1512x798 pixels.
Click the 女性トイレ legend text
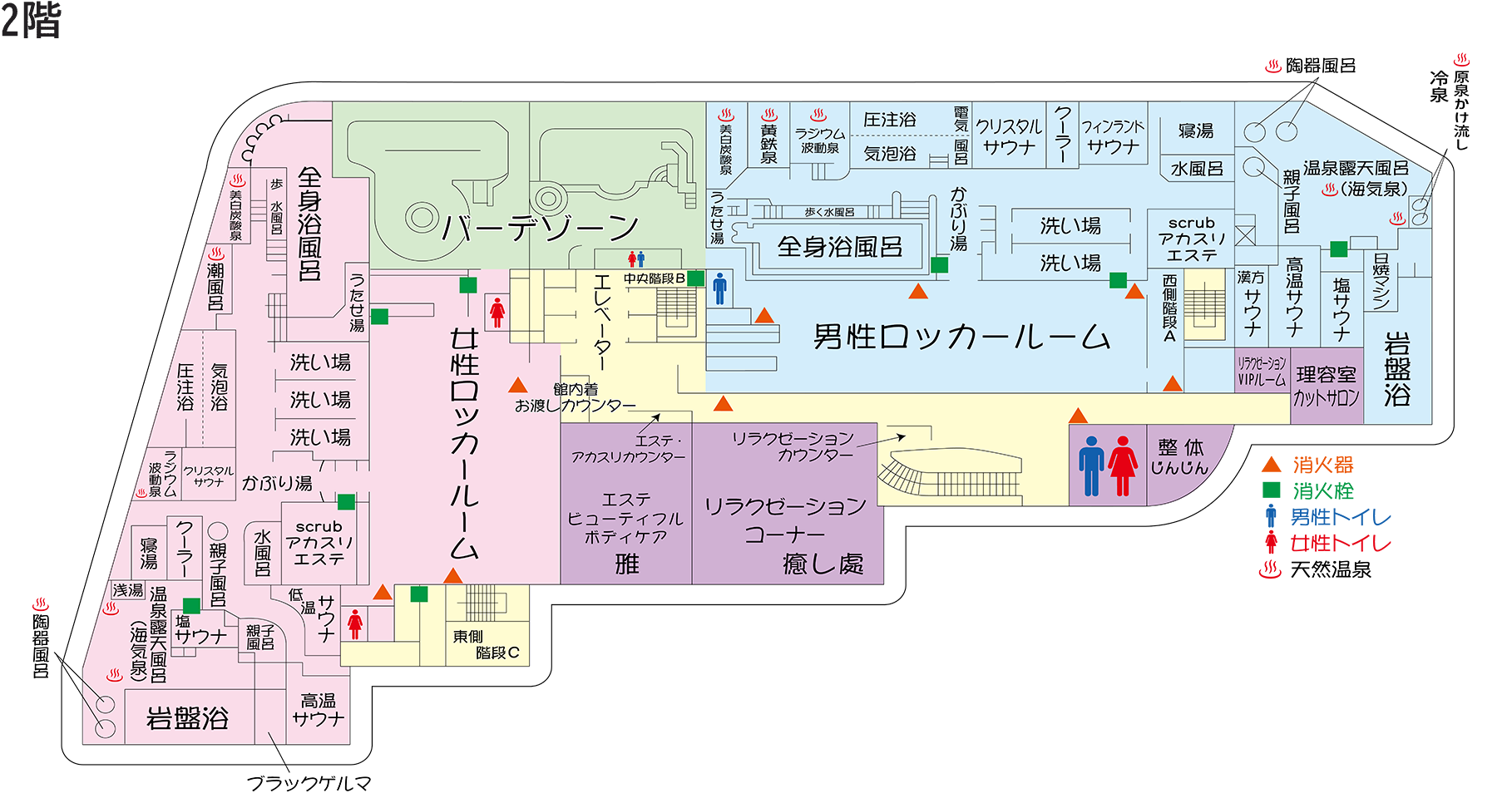(1340, 544)
